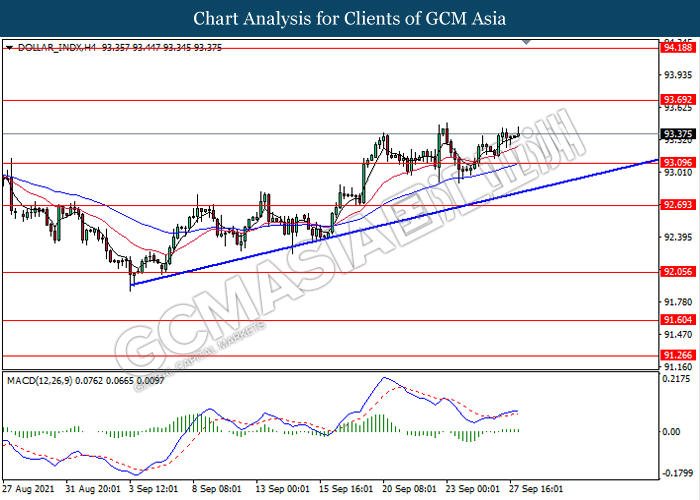
Task: Click the 92.395 price axis value
Action: 678,237
